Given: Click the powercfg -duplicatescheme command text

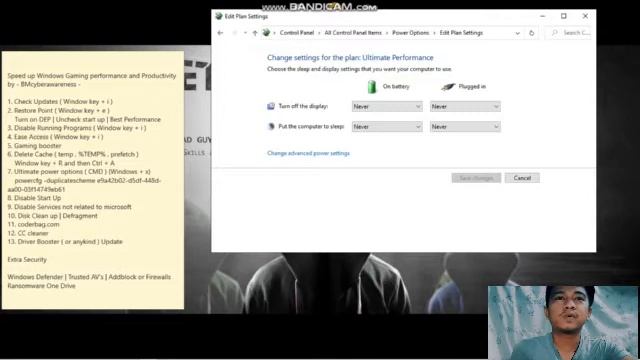Looking at the screenshot, I should (x=84, y=185).
